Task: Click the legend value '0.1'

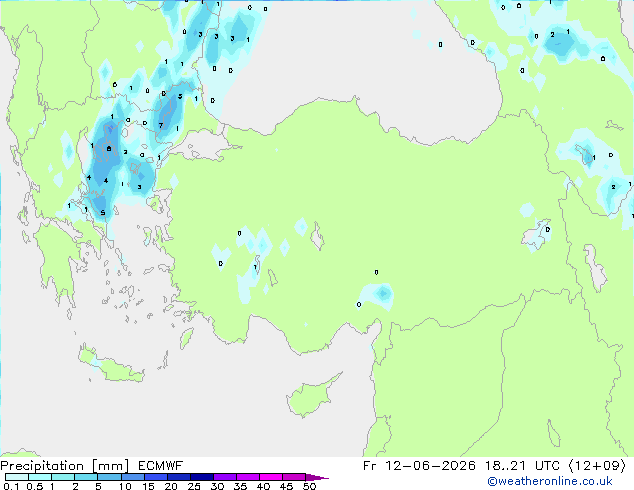Action: [x=11, y=486]
